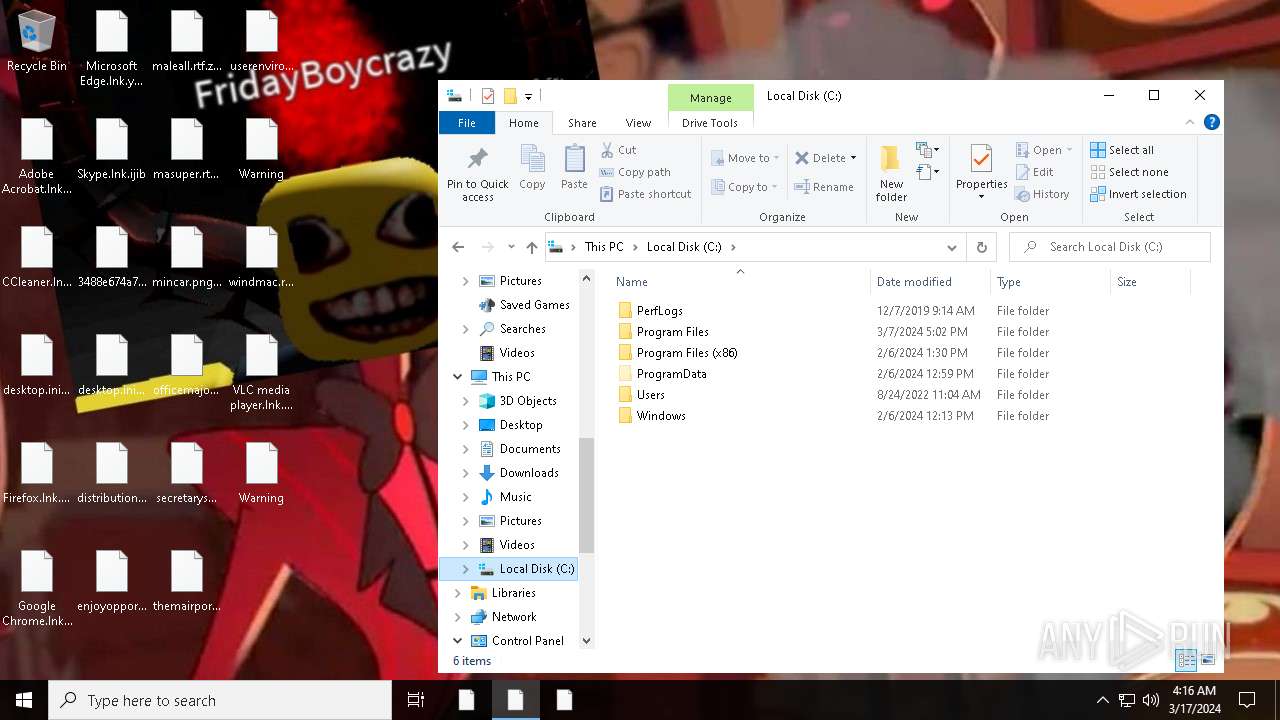
Task: Select the PerfLogs folder
Action: [x=660, y=311]
